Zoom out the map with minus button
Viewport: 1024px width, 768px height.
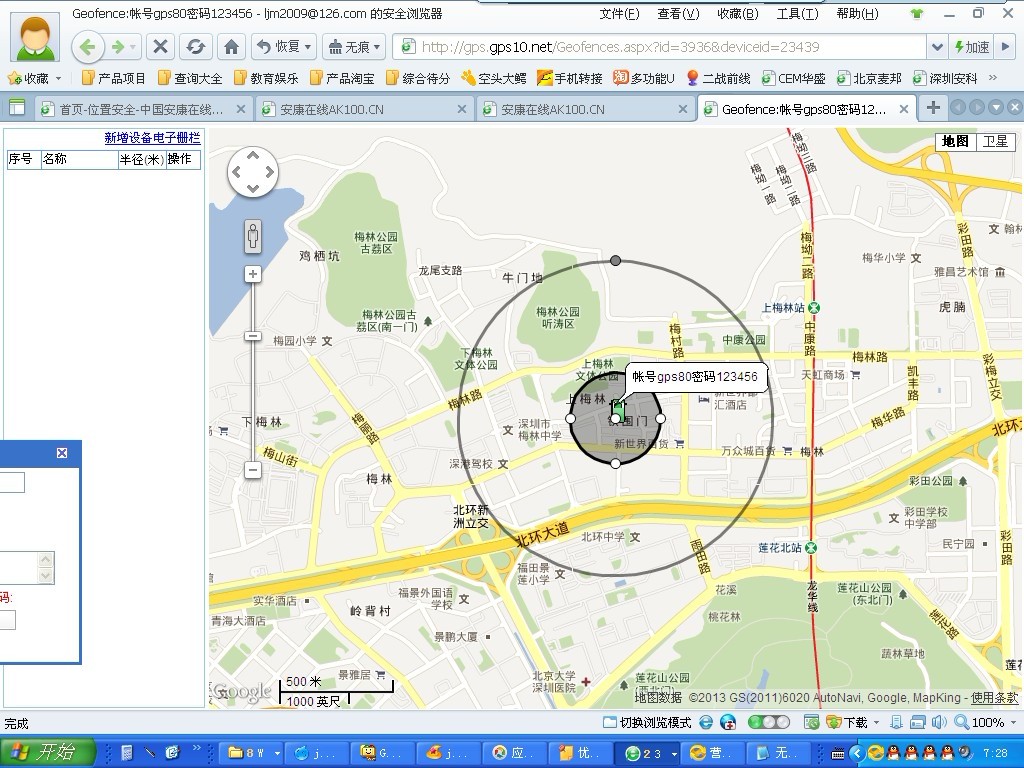(x=253, y=470)
